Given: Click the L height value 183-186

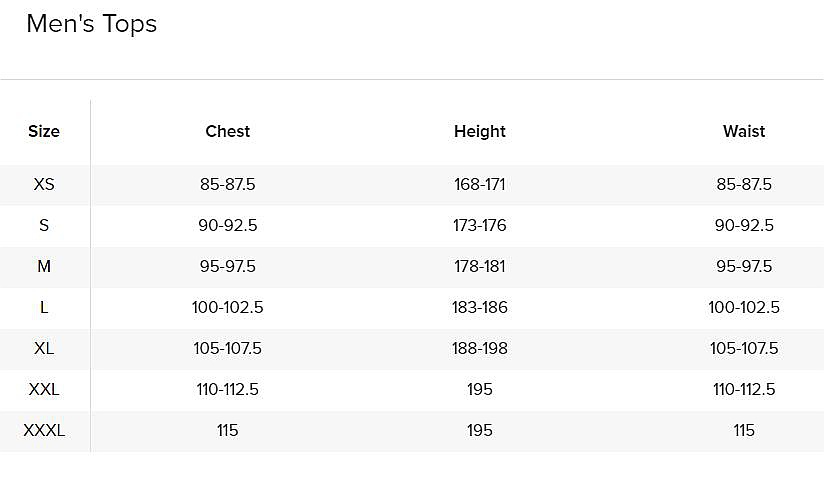Looking at the screenshot, I should [x=479, y=308].
